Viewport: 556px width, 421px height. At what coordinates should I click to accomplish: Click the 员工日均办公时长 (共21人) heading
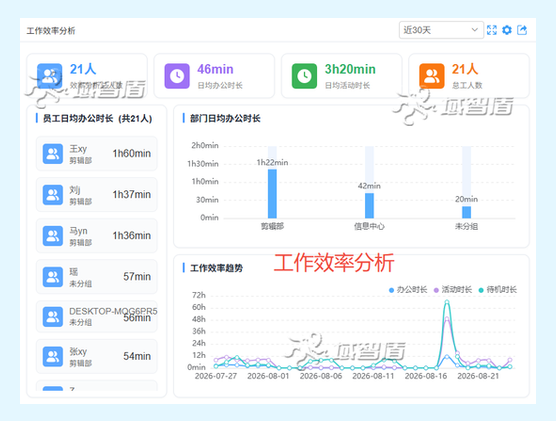pyautogui.click(x=97, y=118)
